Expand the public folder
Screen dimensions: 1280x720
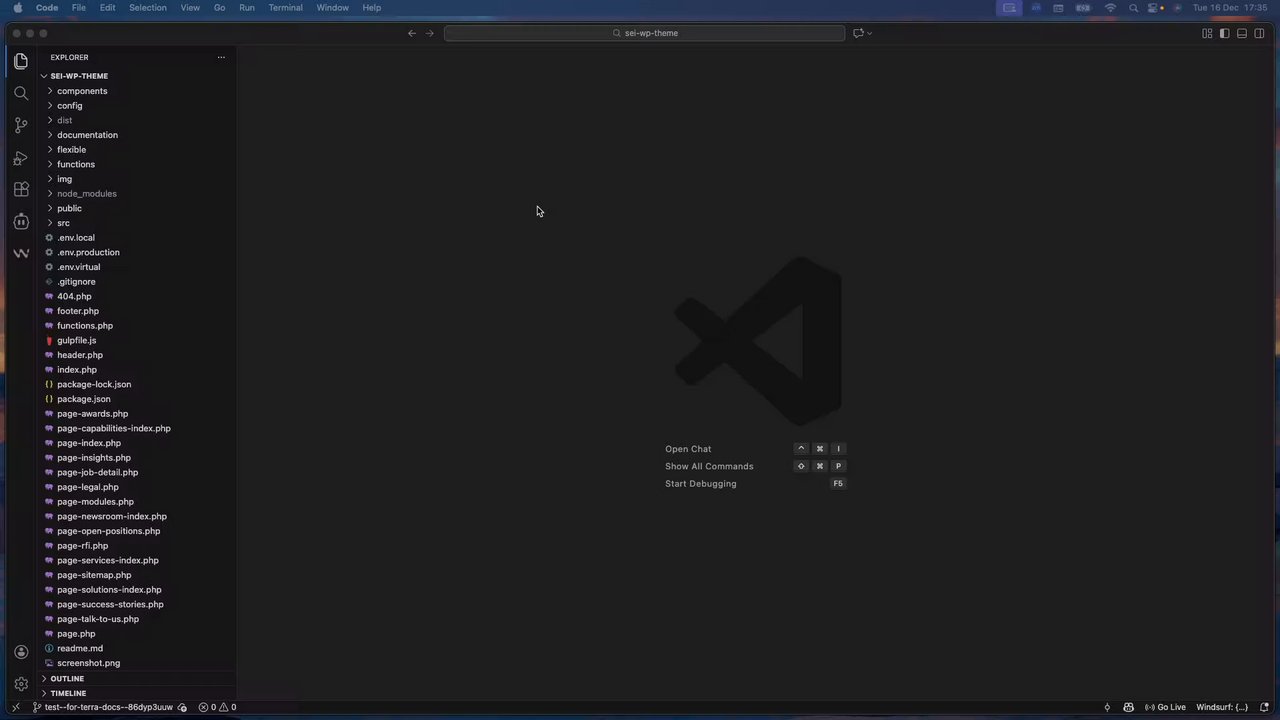[138, 208]
